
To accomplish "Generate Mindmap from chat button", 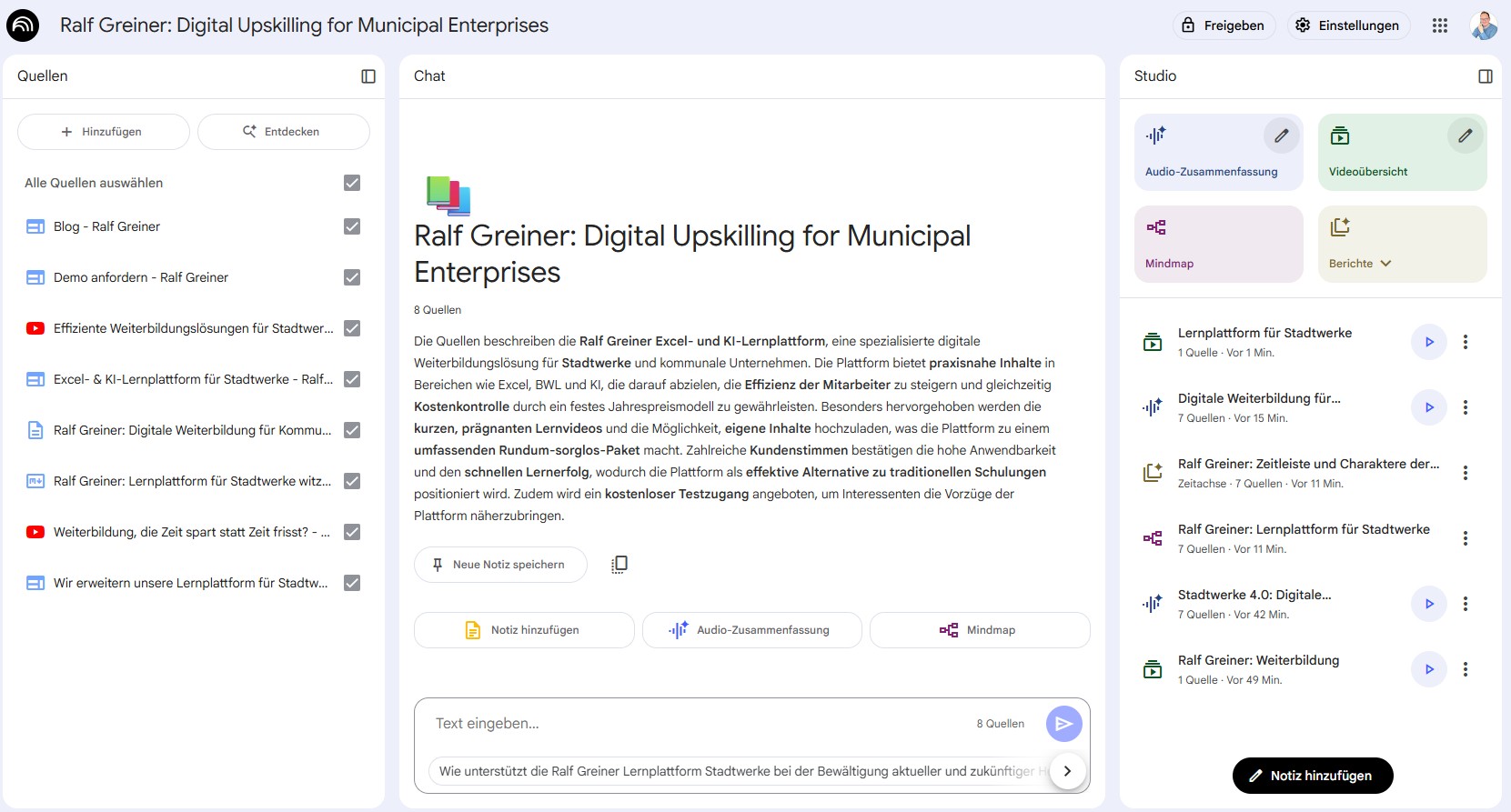I will (x=980, y=630).
